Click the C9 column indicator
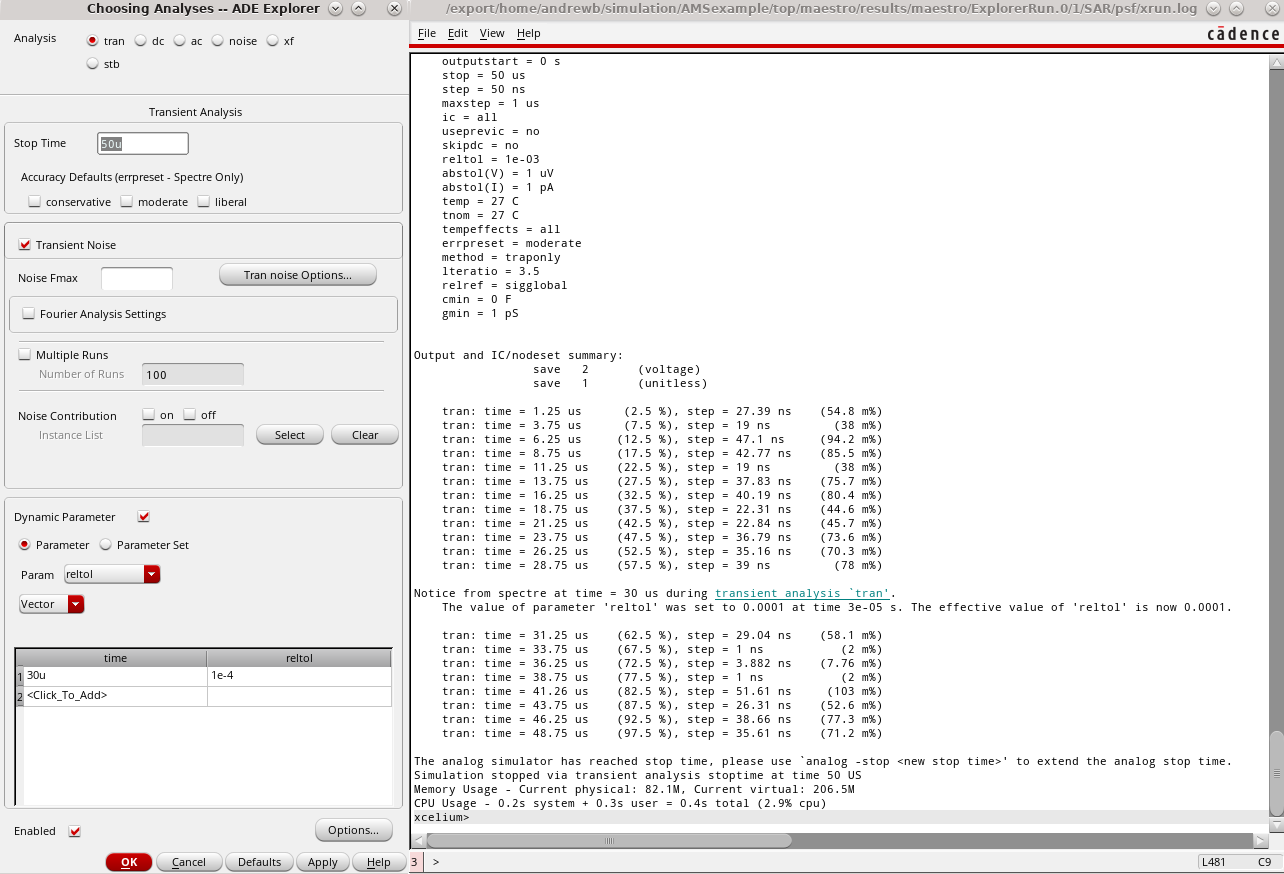Image resolution: width=1284 pixels, height=874 pixels. 1265,862
